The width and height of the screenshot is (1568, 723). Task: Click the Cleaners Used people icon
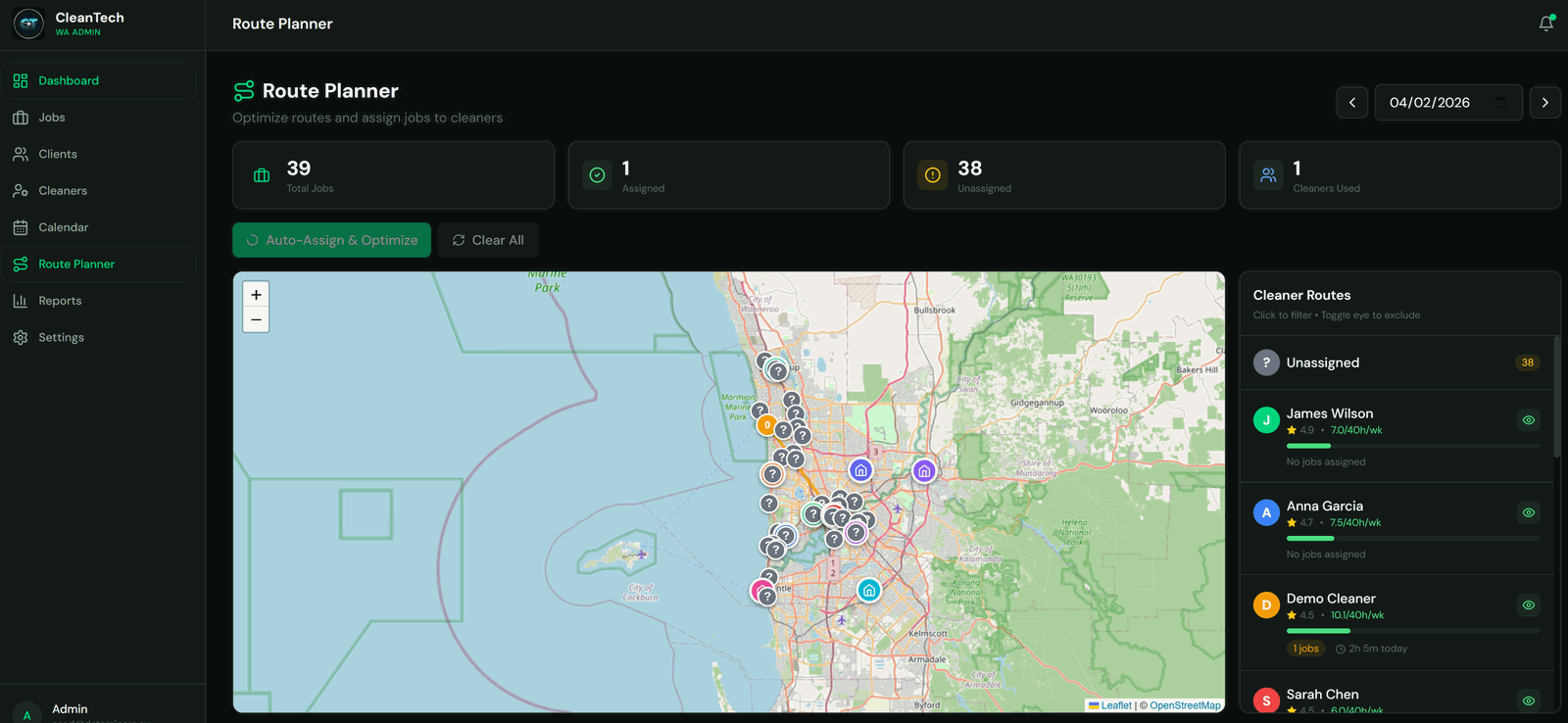tap(1268, 175)
